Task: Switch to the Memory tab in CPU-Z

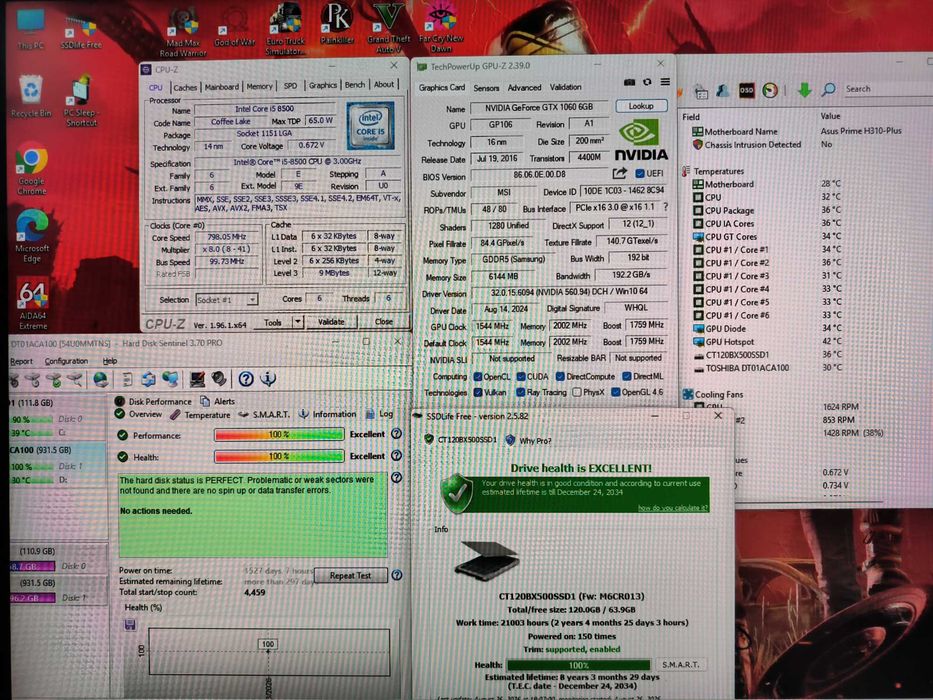Action: pos(259,87)
